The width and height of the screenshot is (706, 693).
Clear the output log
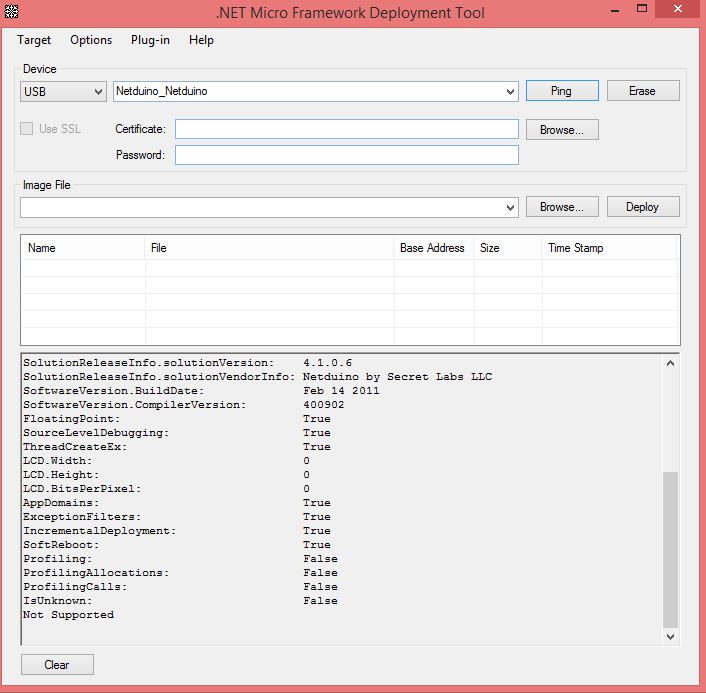pos(57,665)
